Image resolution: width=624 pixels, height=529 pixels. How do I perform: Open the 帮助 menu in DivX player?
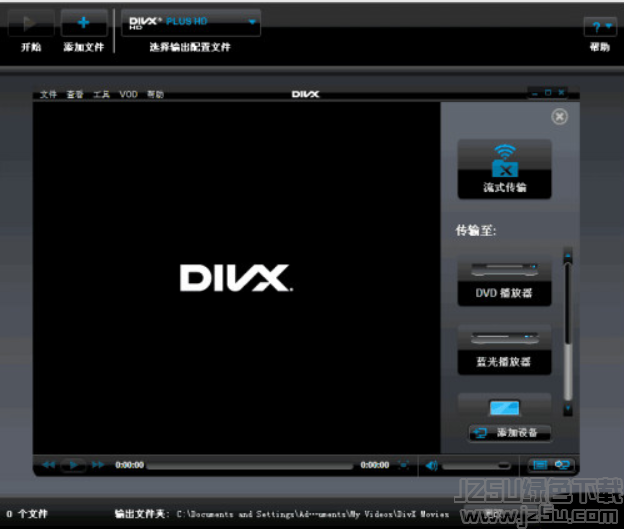[155, 94]
